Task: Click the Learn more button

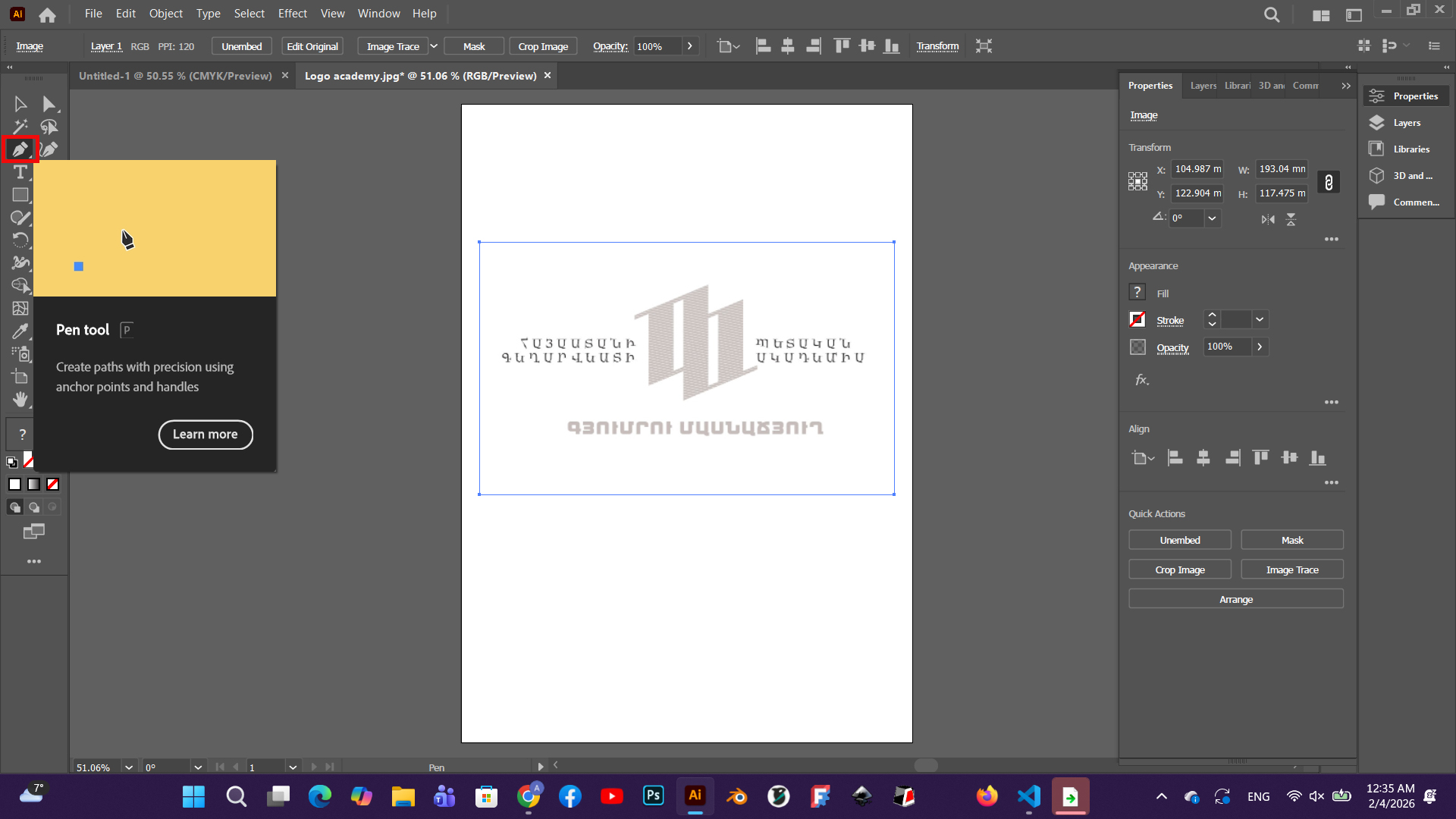Action: [205, 435]
